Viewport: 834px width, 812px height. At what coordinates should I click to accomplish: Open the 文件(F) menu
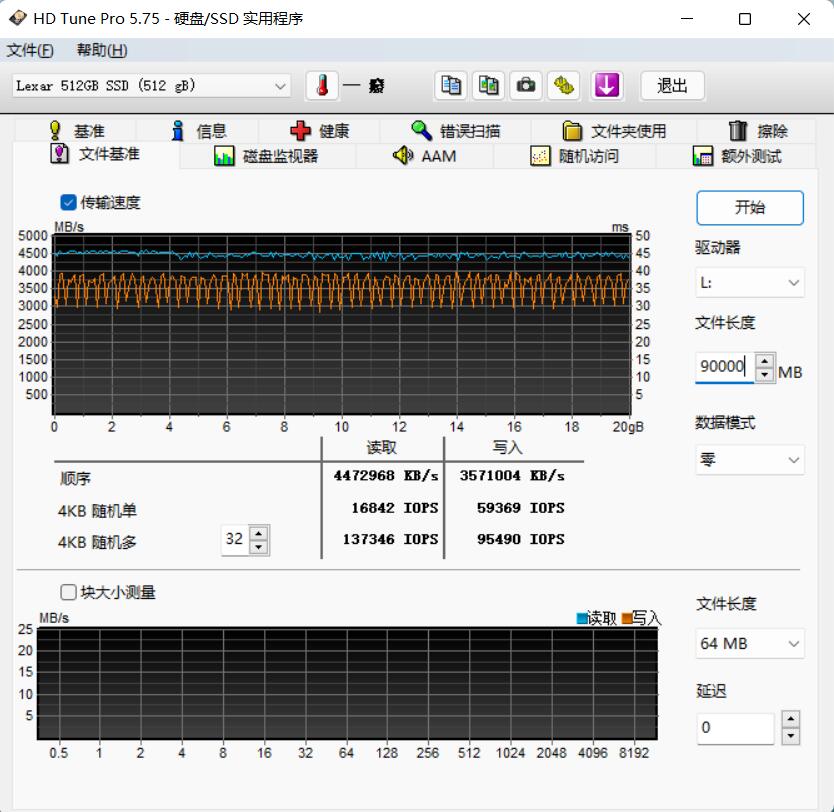27,49
